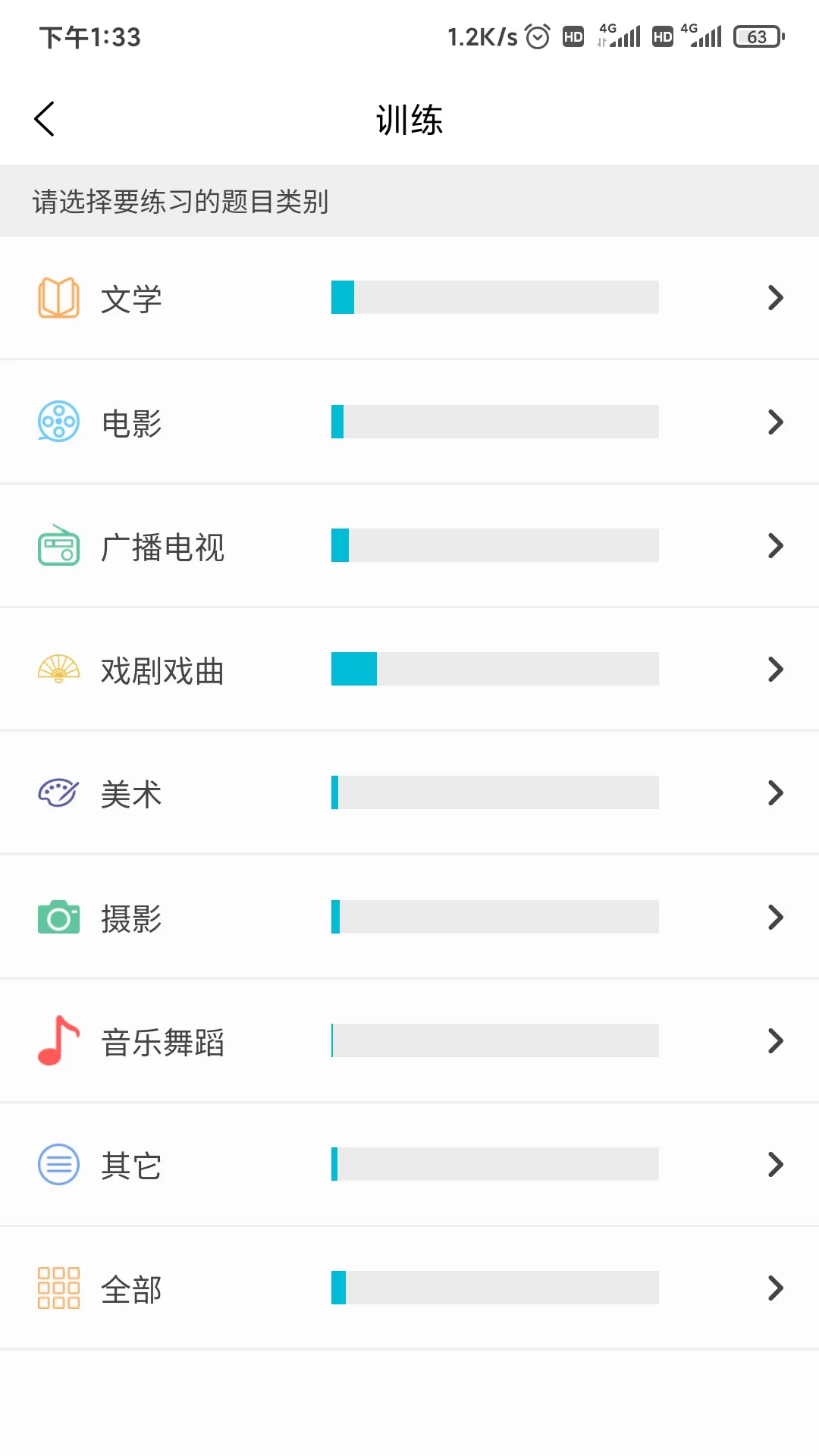This screenshot has height=1456, width=819.
Task: Tap the radio broadcast icon
Action: pyautogui.click(x=58, y=545)
